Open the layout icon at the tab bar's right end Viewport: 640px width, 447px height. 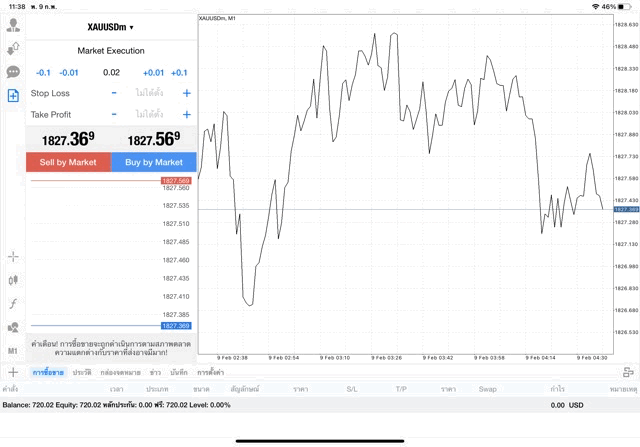click(x=628, y=372)
